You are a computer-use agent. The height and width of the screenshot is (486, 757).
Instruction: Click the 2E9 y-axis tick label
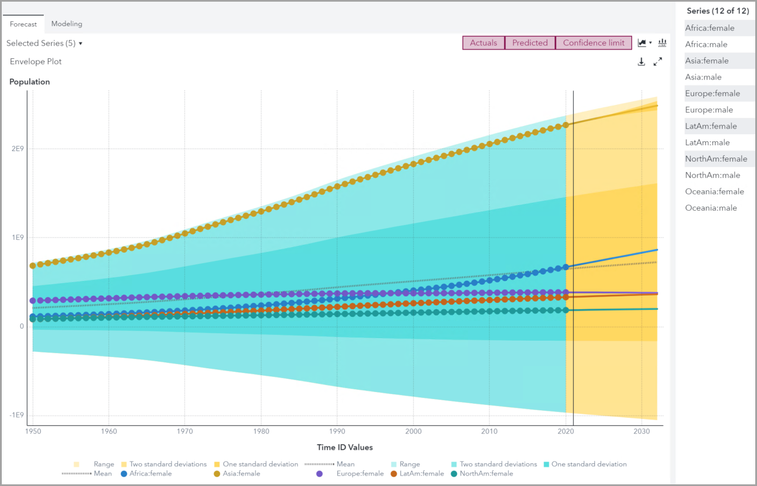click(x=17, y=149)
